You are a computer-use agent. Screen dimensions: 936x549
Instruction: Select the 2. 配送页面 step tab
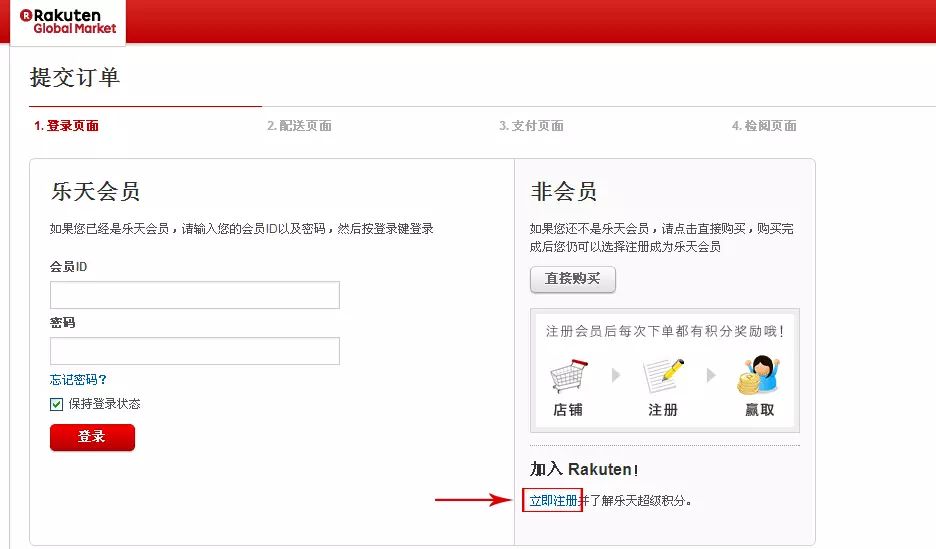[x=299, y=126]
